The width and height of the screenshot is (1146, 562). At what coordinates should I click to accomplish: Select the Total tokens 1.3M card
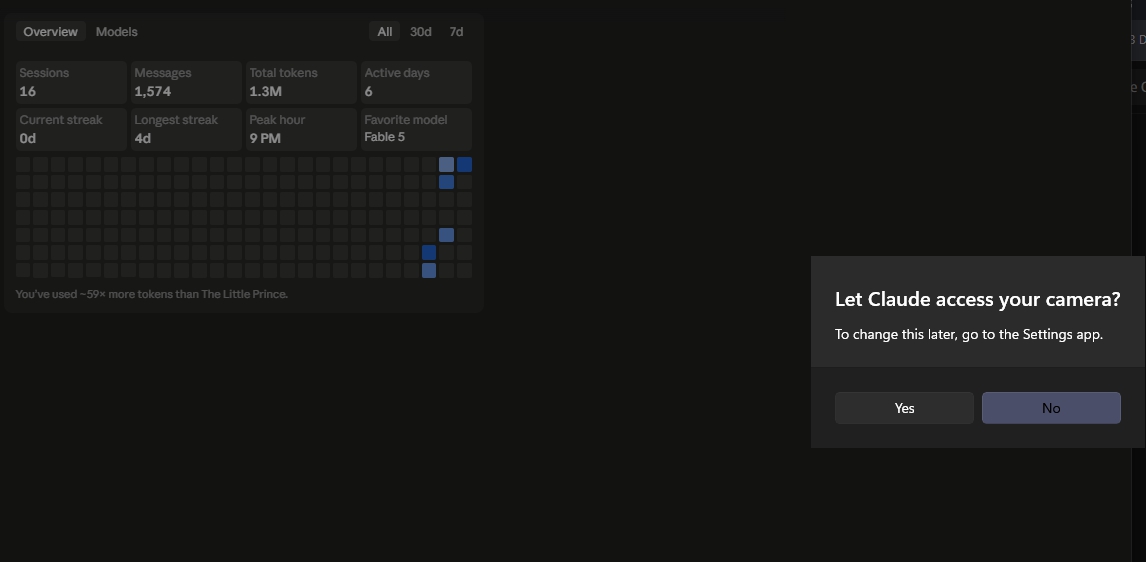[301, 82]
